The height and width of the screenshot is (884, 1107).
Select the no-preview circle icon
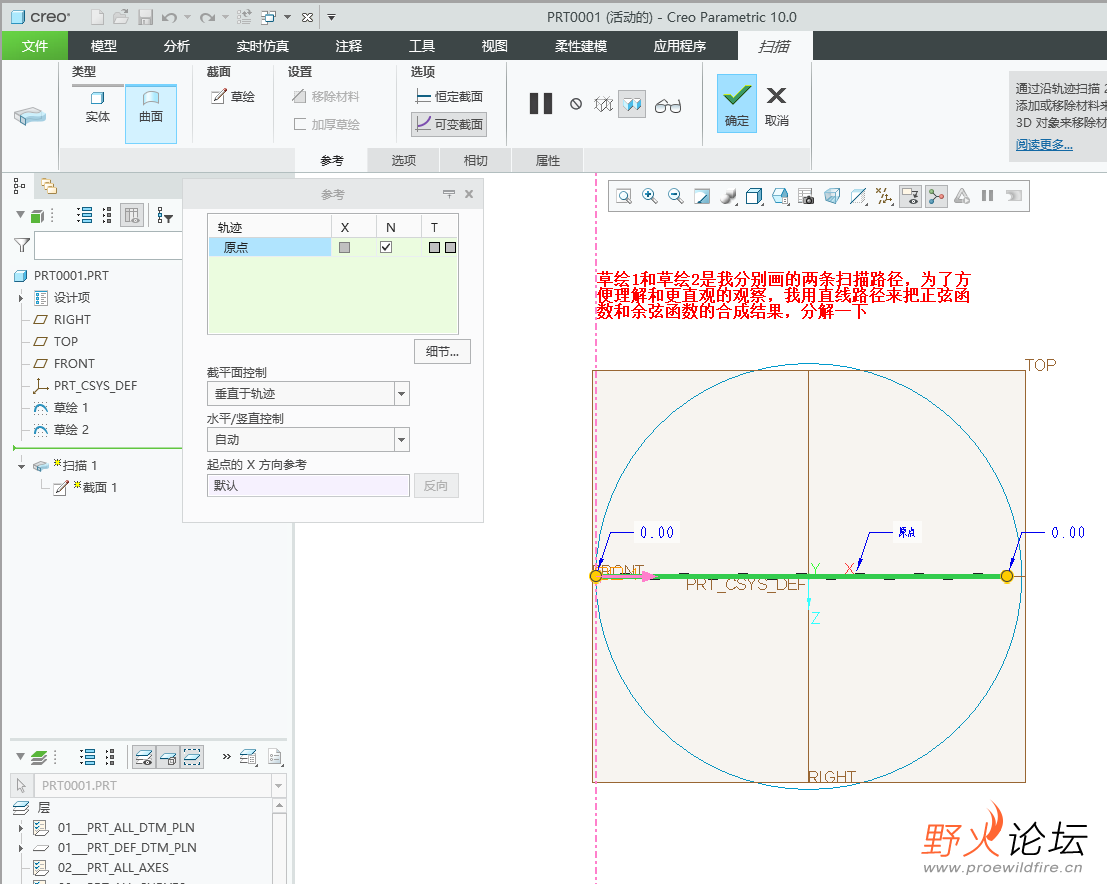[x=576, y=104]
